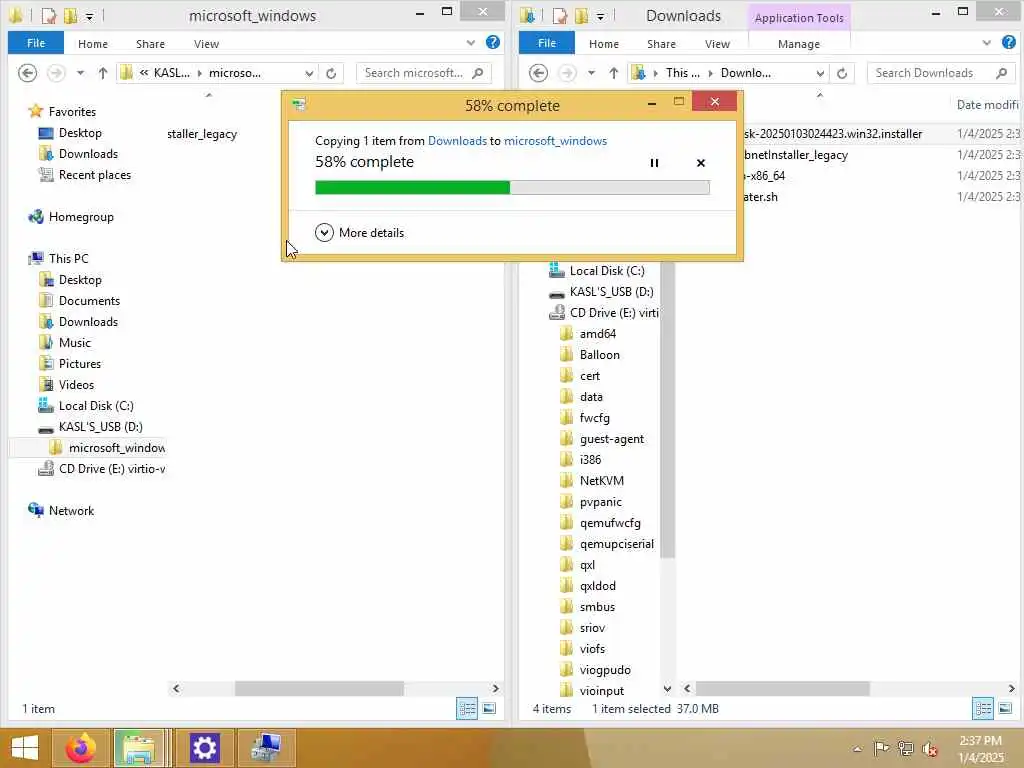Click horizontal scrollbar in microsoft_windows window
1024x768 pixels.
pyautogui.click(x=319, y=688)
